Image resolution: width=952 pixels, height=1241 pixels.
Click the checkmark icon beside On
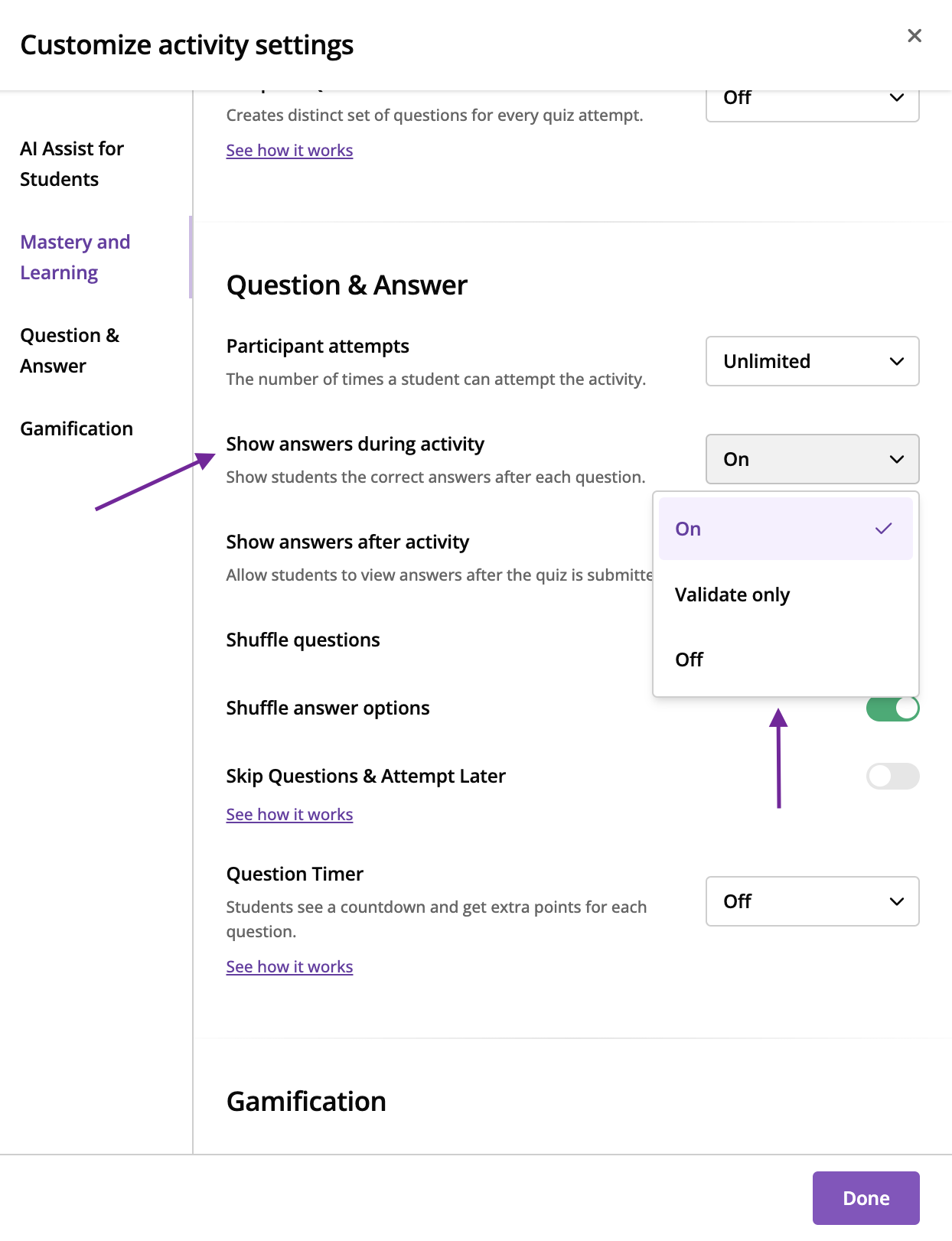883,529
